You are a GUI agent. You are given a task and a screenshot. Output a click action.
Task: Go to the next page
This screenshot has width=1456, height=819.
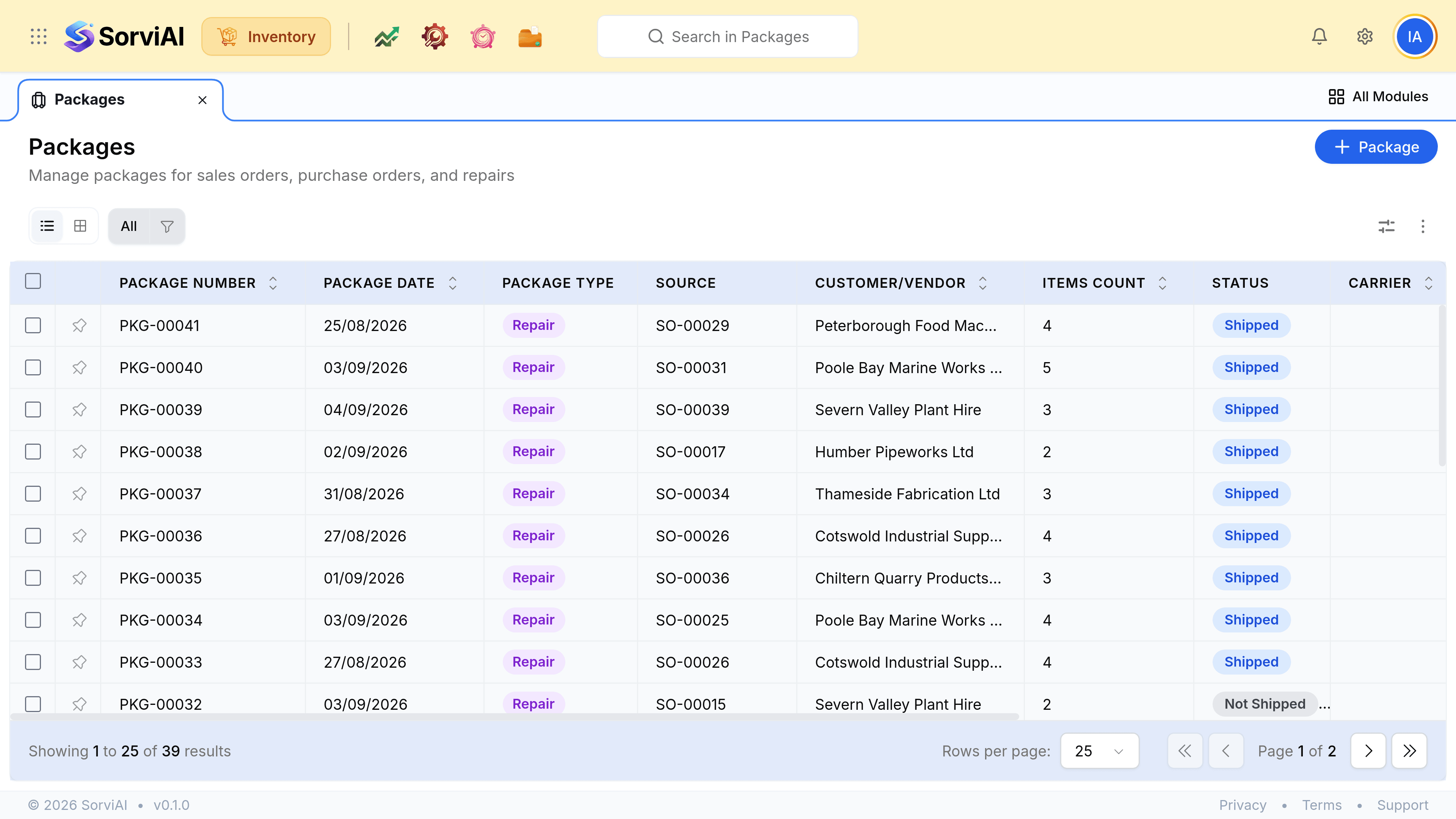click(x=1368, y=751)
